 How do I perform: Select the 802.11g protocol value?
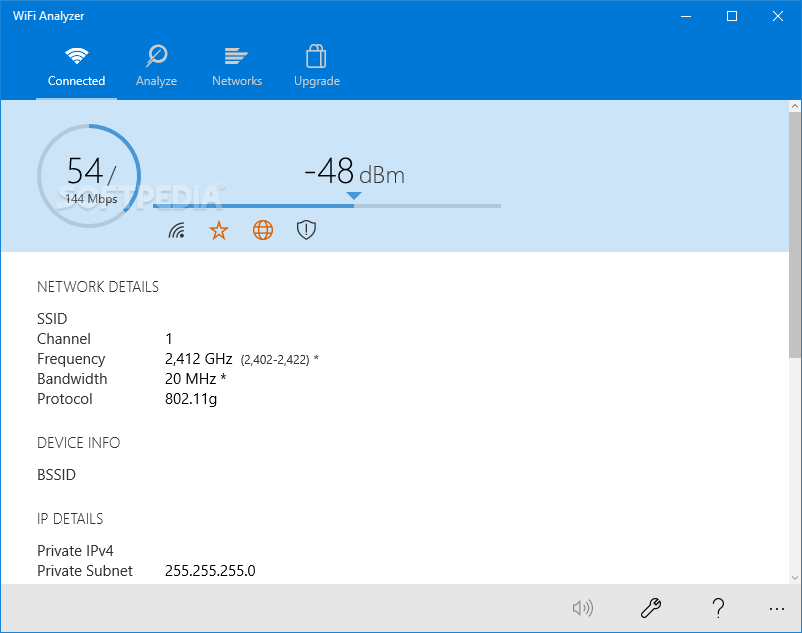[x=191, y=399]
